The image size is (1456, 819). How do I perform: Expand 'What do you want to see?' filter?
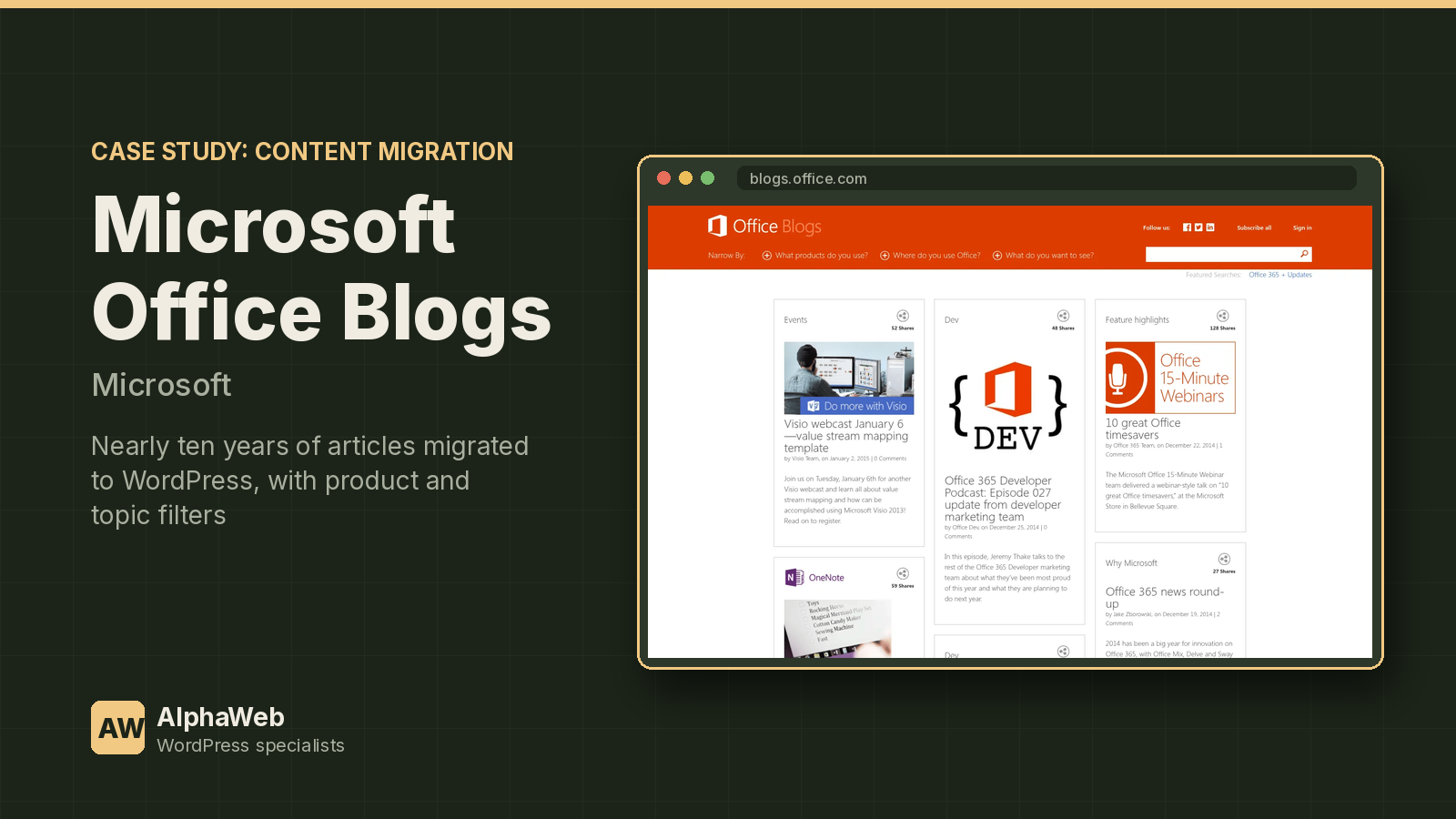coord(1043,256)
